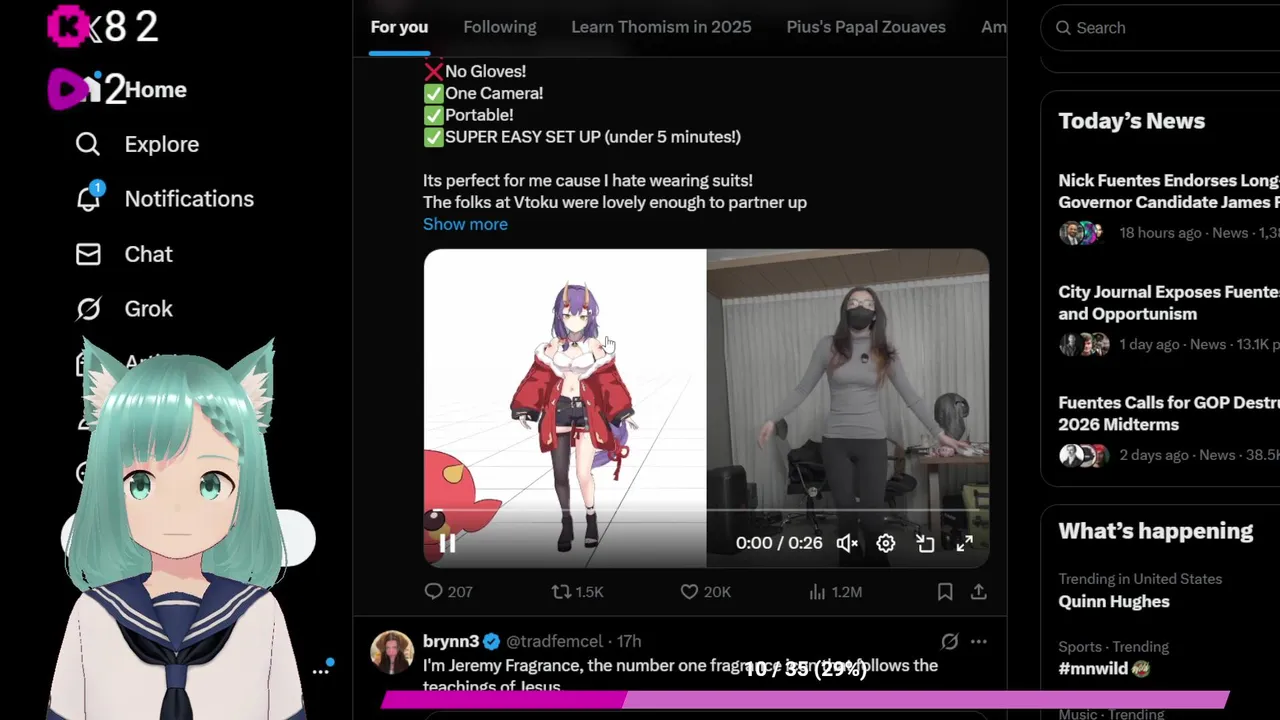Switch to the Following tab
Image resolution: width=1280 pixels, height=720 pixels.
[x=500, y=27]
